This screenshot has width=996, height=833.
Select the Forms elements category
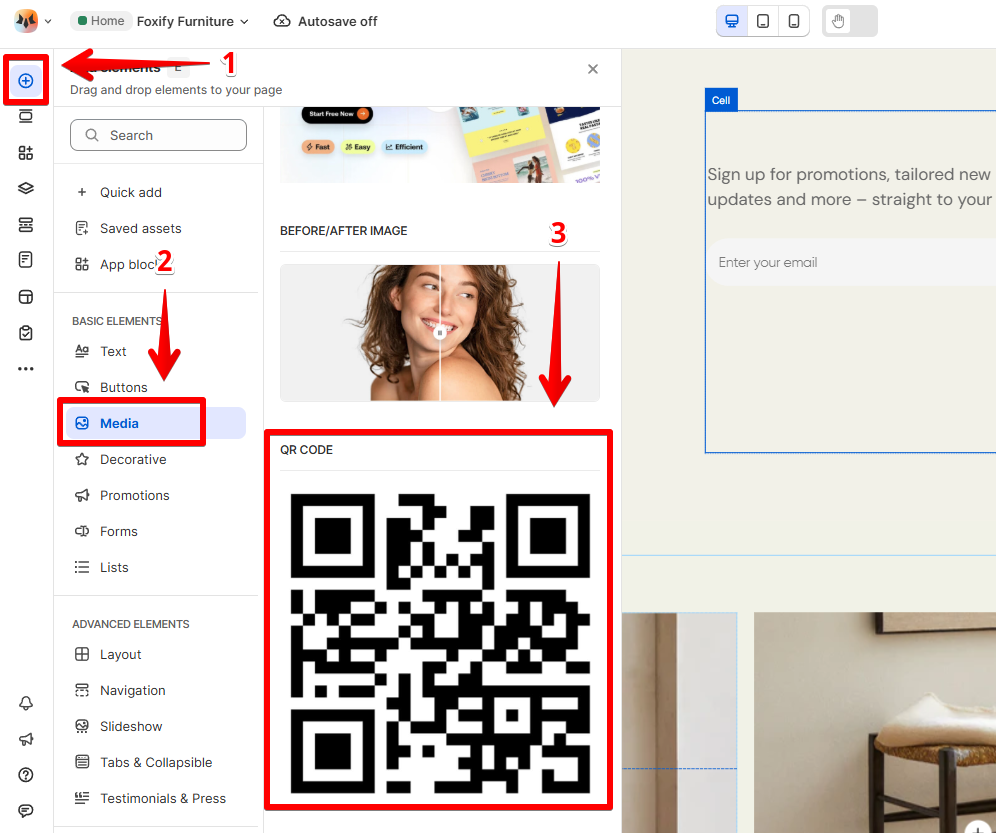[156, 531]
